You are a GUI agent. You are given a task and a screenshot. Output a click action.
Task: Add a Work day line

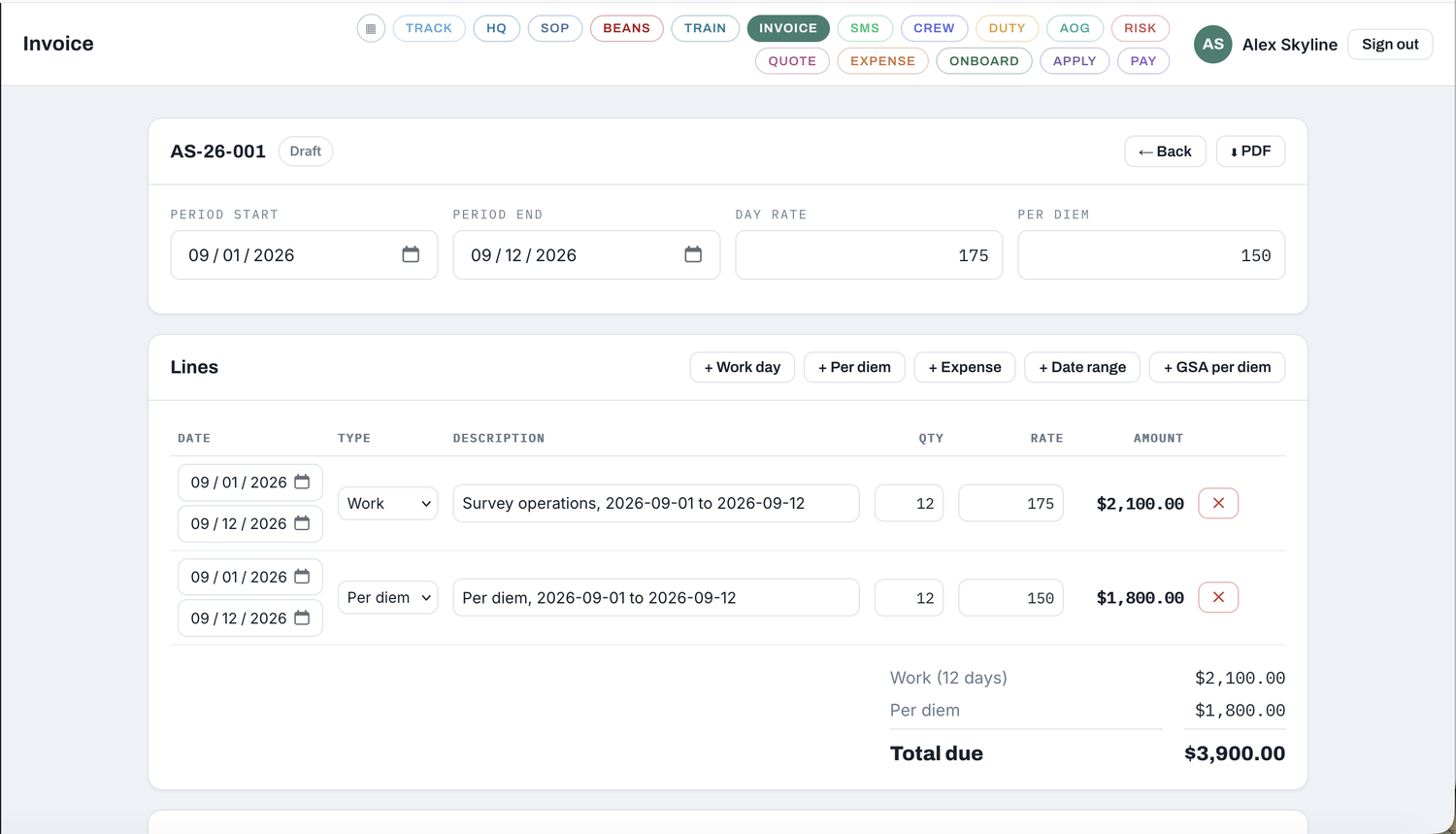coord(743,367)
